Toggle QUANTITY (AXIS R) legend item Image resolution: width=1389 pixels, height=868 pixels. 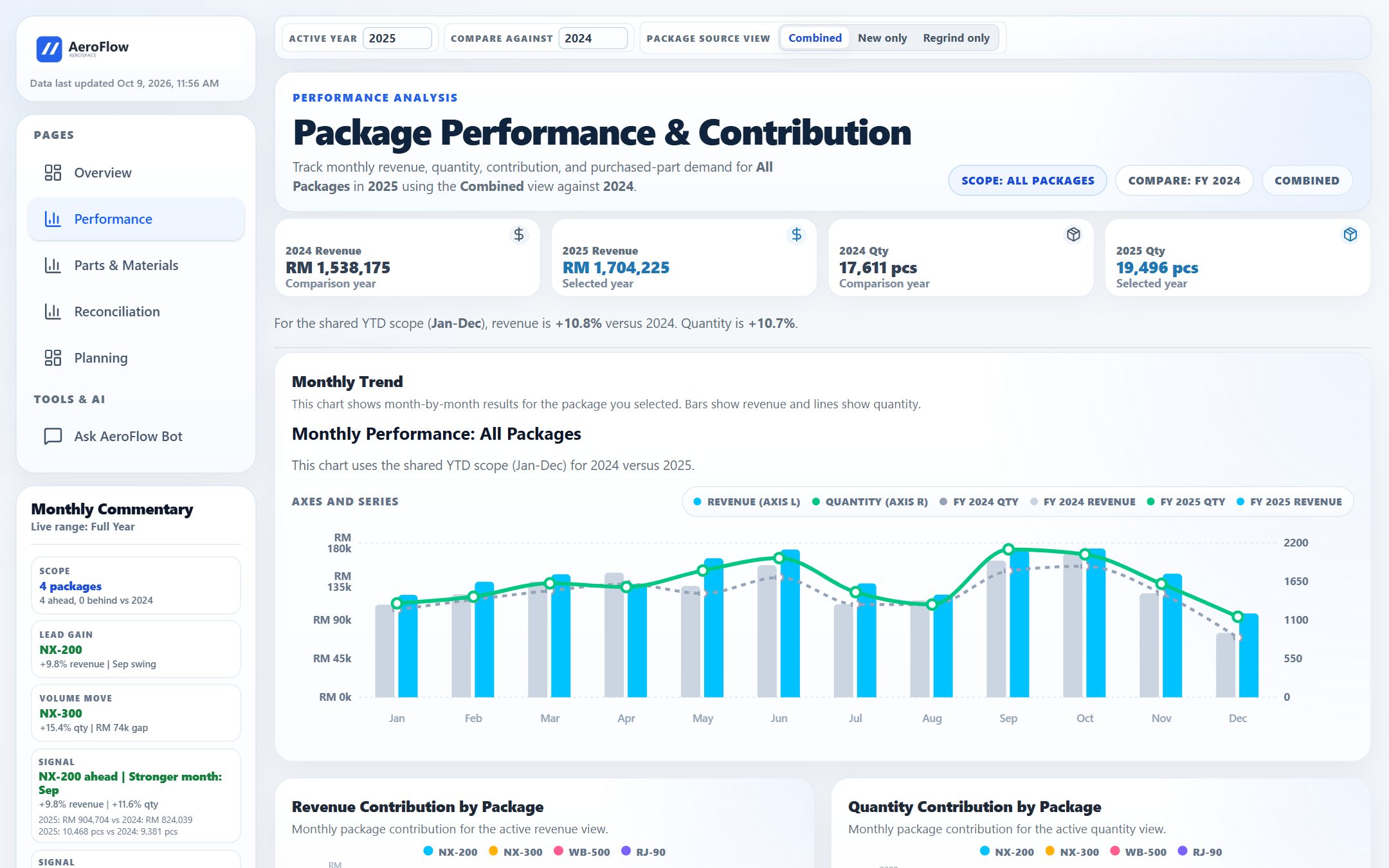pos(869,502)
